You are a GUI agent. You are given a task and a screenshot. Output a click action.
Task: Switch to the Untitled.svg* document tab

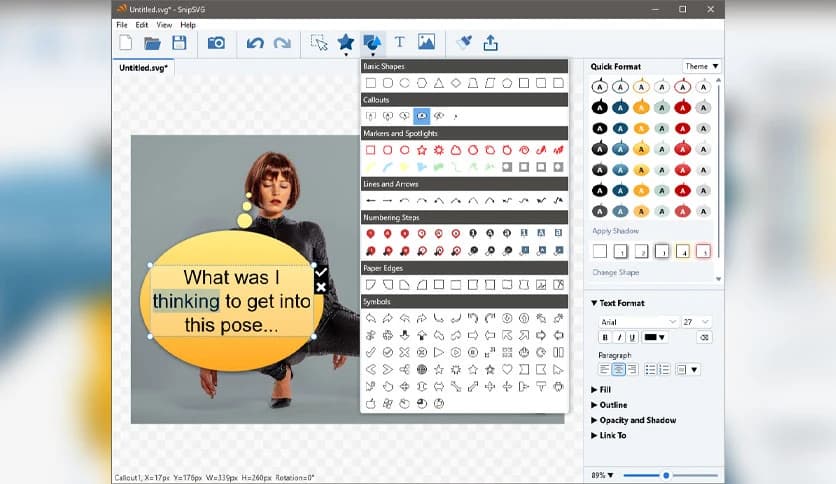(x=143, y=68)
